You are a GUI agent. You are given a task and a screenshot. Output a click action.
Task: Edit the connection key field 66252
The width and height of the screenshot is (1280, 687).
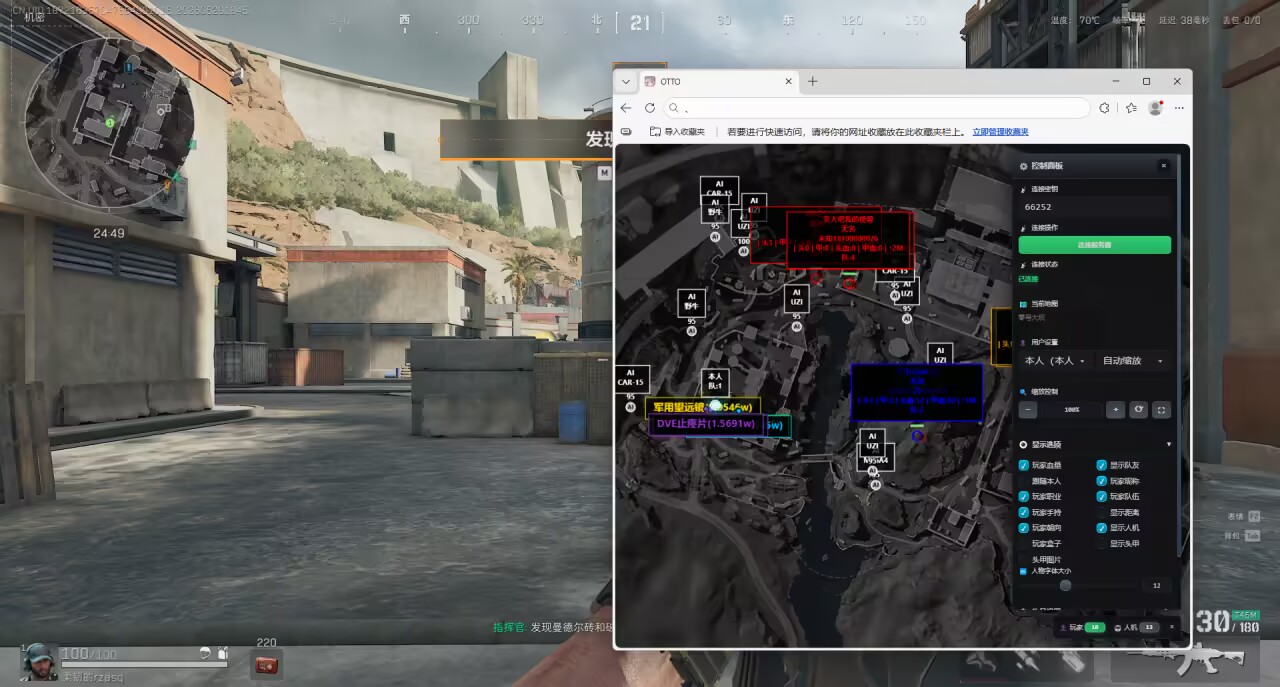tap(1094, 207)
